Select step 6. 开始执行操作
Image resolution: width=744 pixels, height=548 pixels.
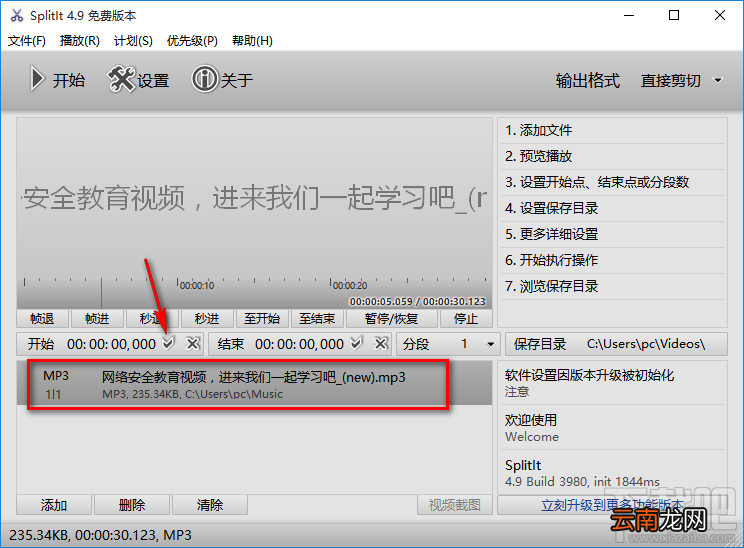pos(612,260)
